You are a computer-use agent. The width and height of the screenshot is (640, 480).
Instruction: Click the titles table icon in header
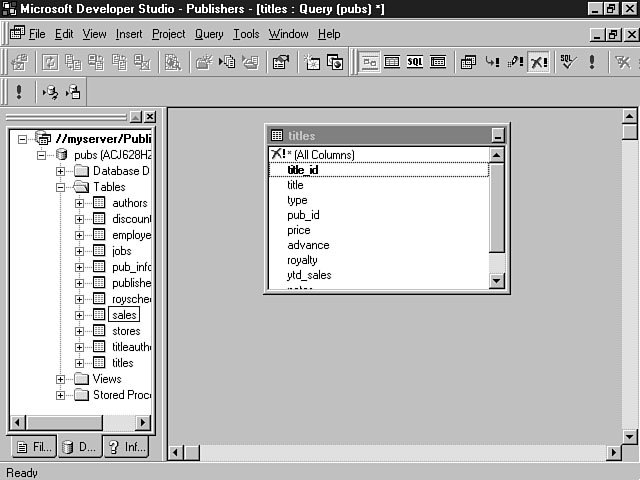coord(277,135)
